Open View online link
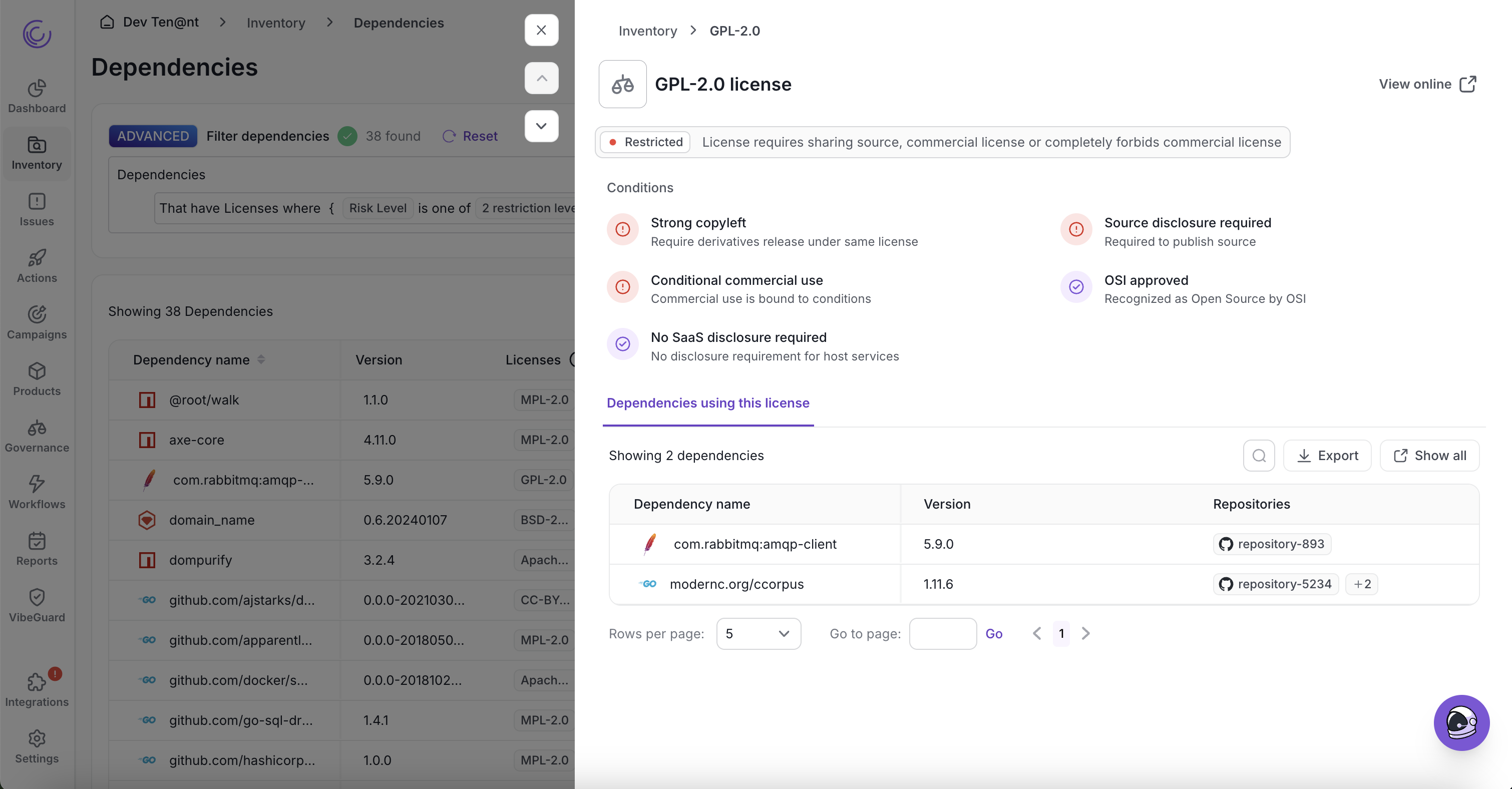Image resolution: width=1512 pixels, height=789 pixels. tap(1427, 84)
